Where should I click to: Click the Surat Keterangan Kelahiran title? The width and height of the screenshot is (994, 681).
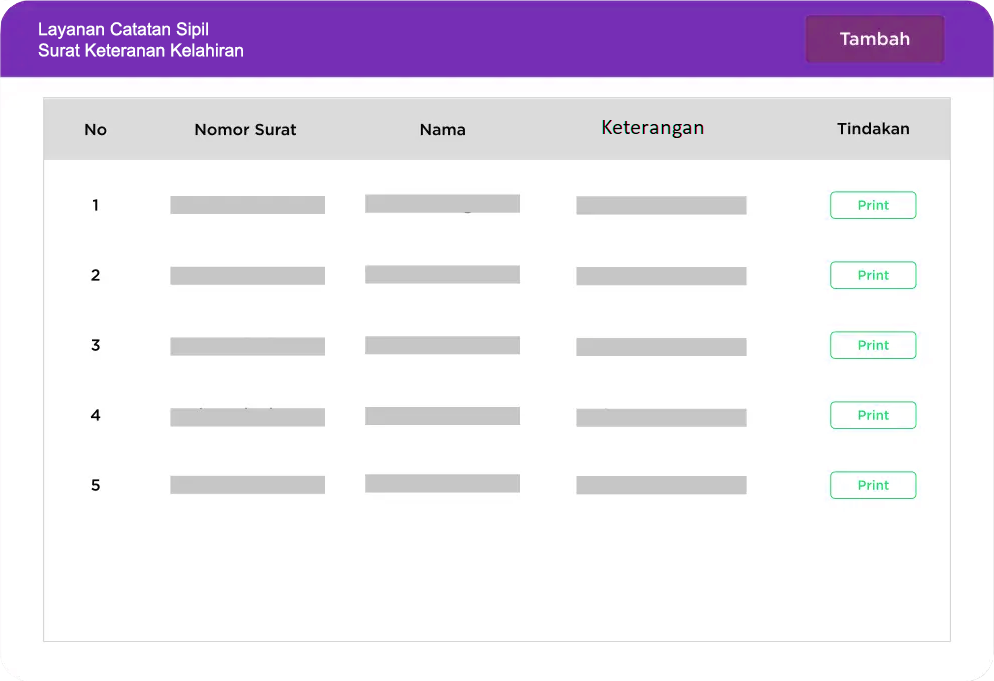(x=141, y=51)
